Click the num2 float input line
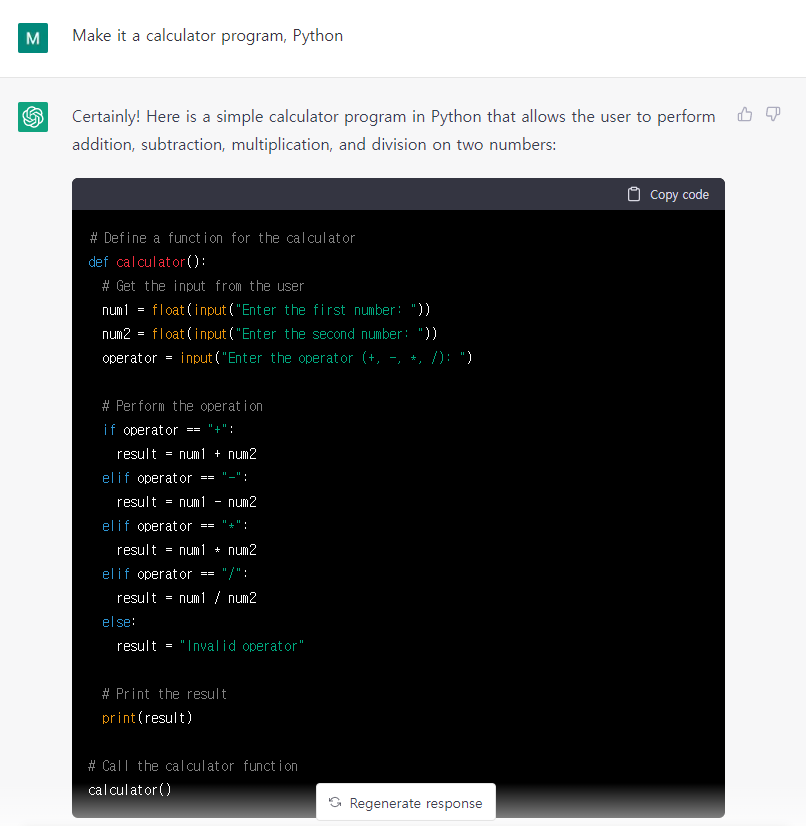 point(269,334)
